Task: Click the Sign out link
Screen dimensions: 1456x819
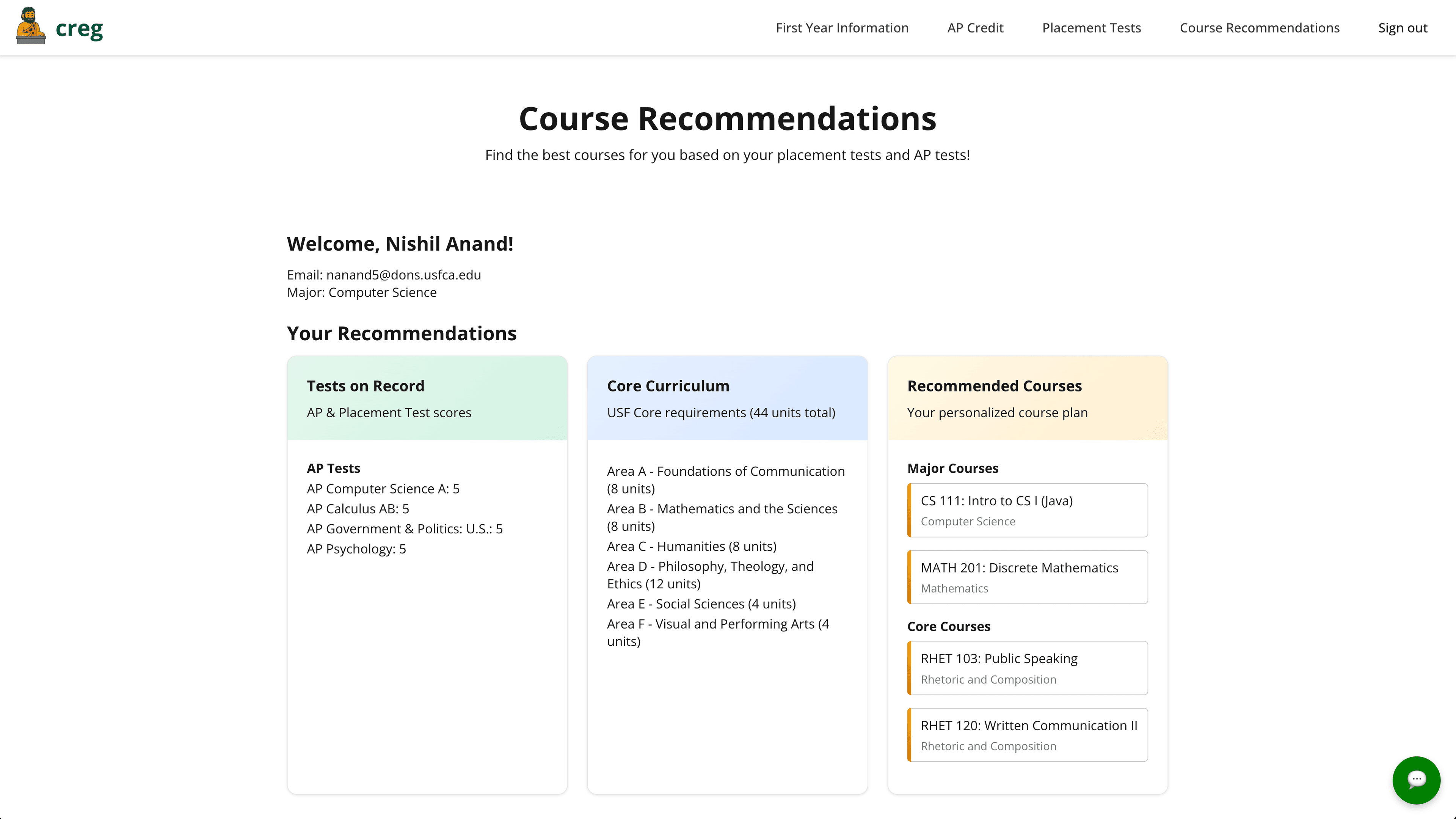Action: 1402,28
